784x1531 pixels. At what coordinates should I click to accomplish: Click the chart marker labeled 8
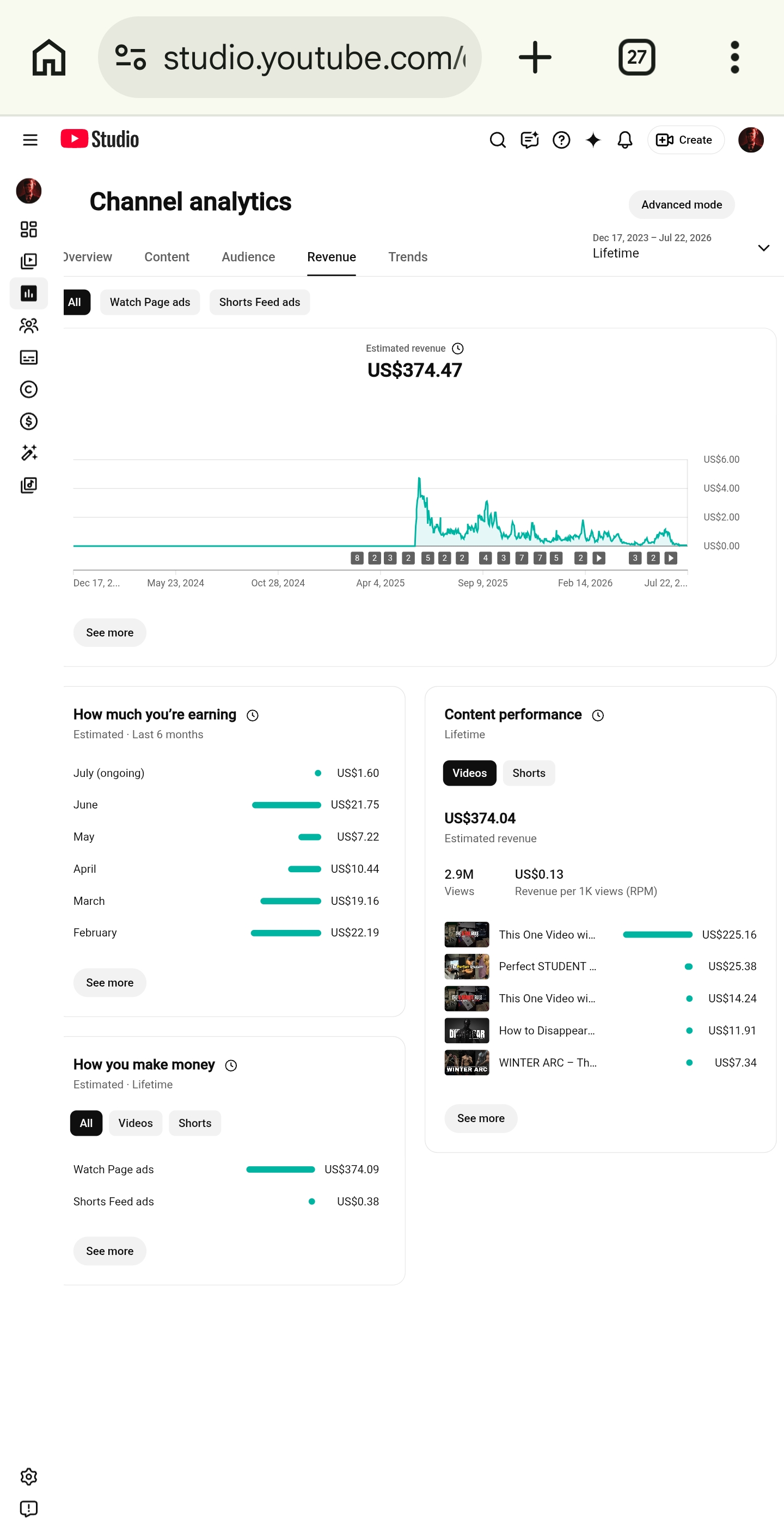click(357, 558)
